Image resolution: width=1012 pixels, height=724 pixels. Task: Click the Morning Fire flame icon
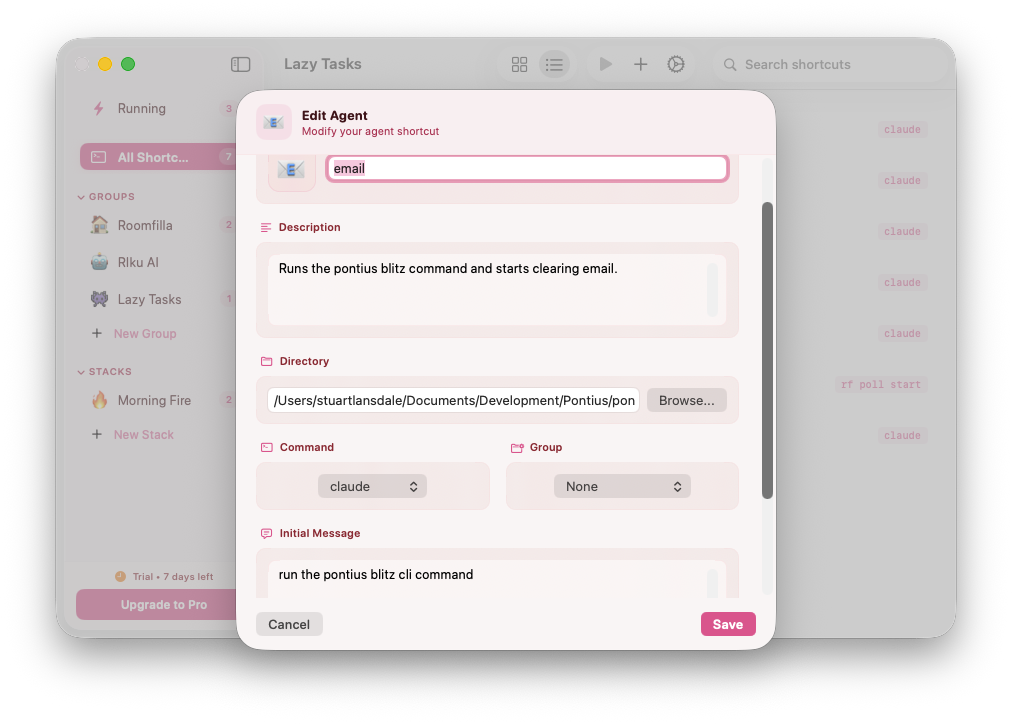pyautogui.click(x=98, y=400)
